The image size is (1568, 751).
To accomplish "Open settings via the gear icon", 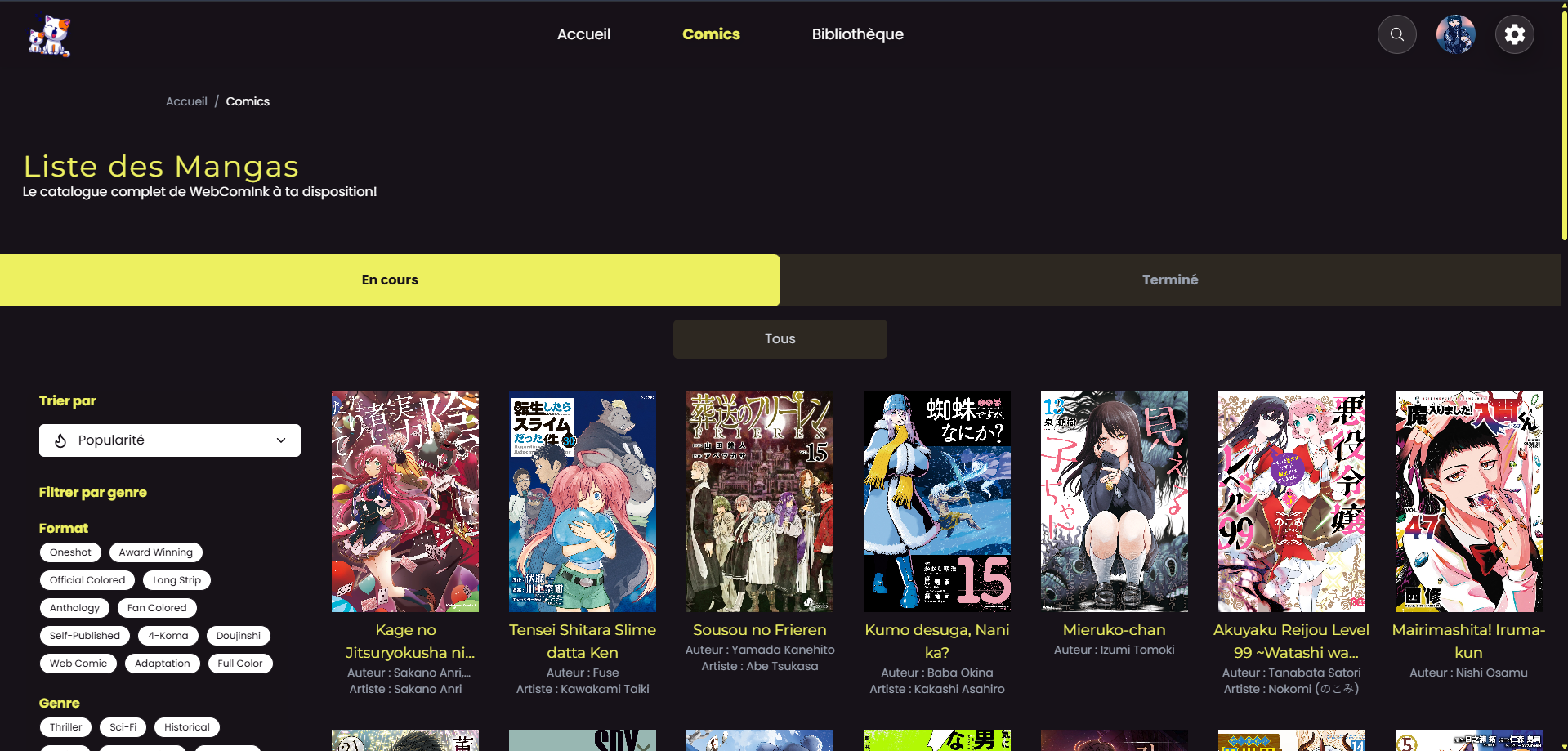I will [x=1514, y=34].
